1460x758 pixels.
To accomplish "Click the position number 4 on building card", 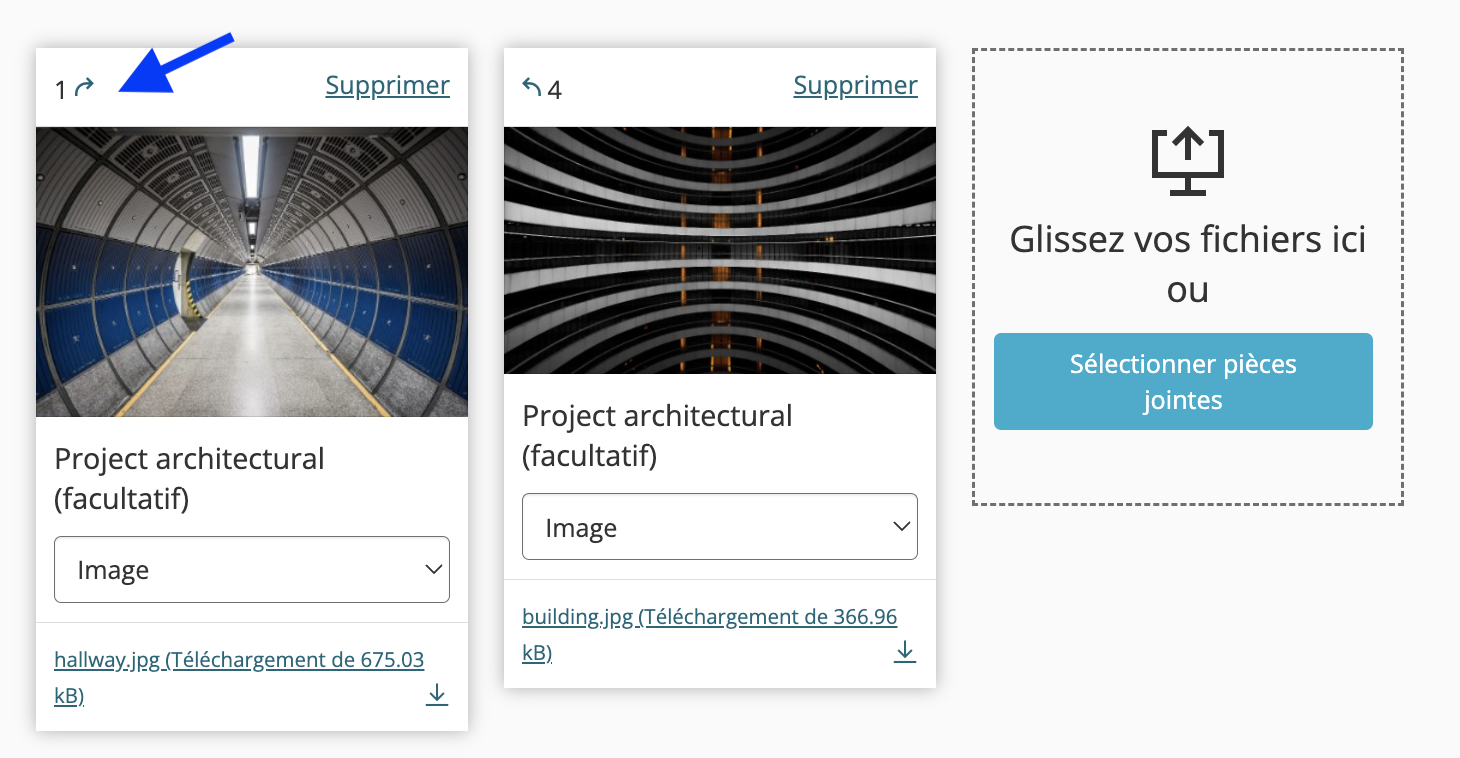I will (x=554, y=91).
